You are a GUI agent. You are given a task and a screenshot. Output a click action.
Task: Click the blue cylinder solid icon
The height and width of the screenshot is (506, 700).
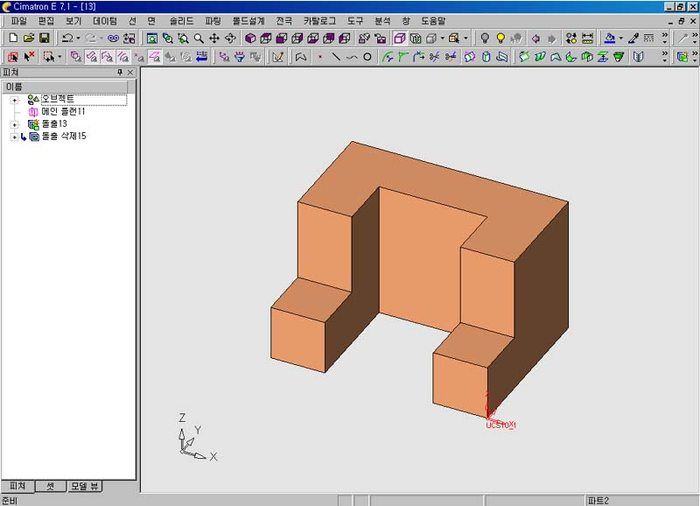coord(486,57)
